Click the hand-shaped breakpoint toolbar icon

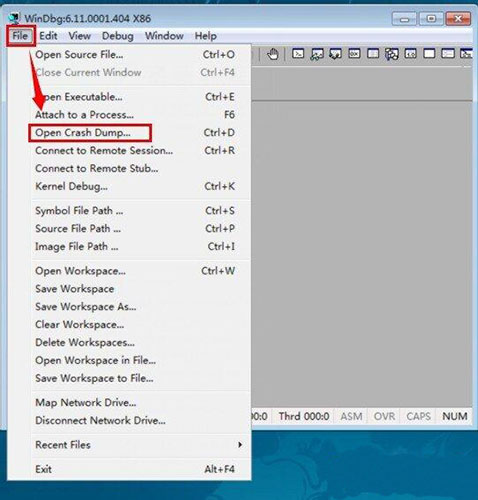[x=273, y=54]
